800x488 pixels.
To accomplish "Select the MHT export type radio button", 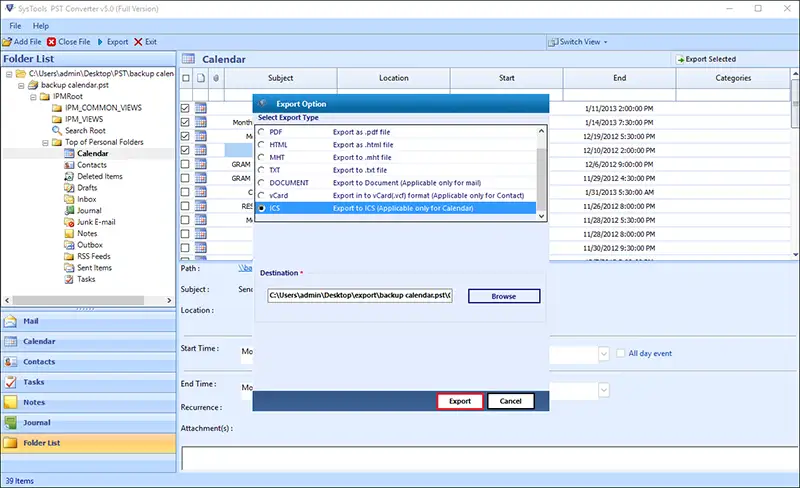I will tap(261, 157).
